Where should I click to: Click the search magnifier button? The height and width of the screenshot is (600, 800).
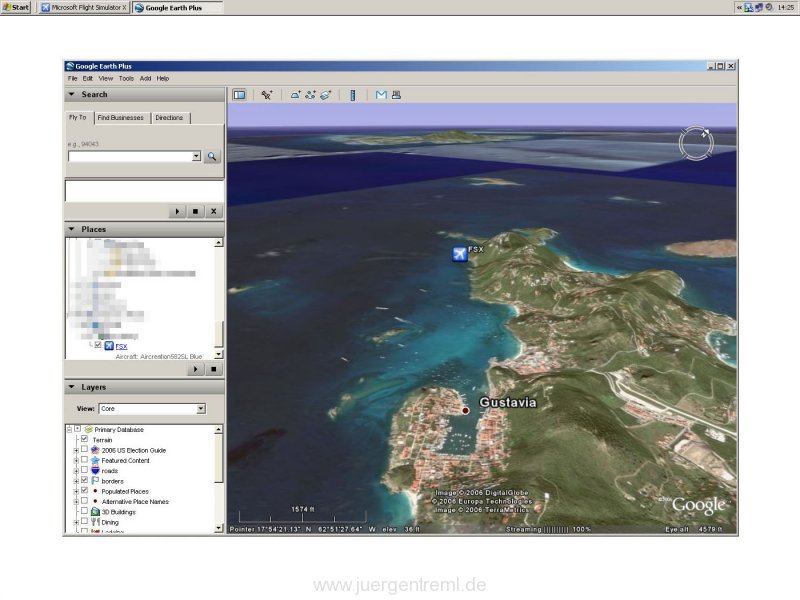pyautogui.click(x=212, y=157)
